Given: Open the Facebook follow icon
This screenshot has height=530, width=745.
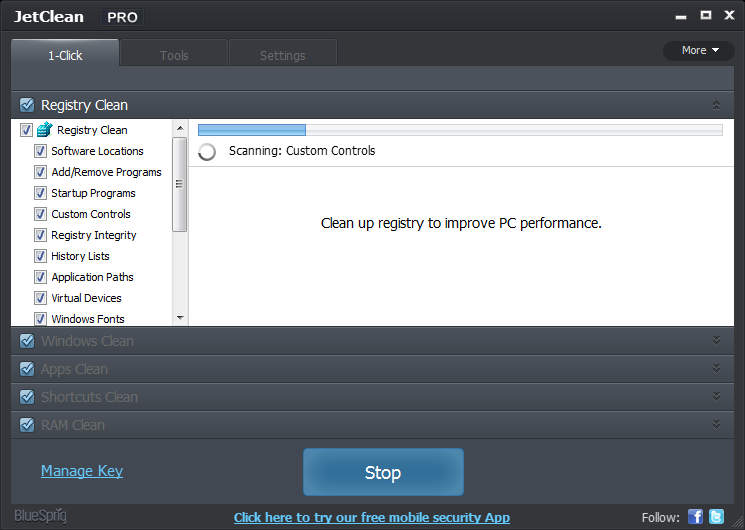Looking at the screenshot, I should click(695, 517).
